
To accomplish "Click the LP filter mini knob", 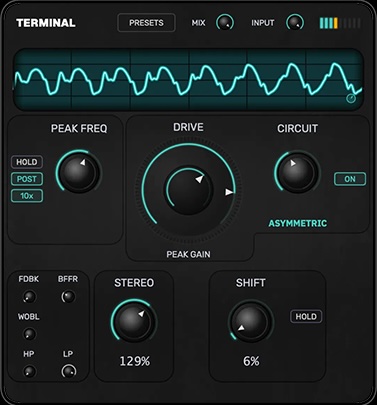I will (x=68, y=371).
